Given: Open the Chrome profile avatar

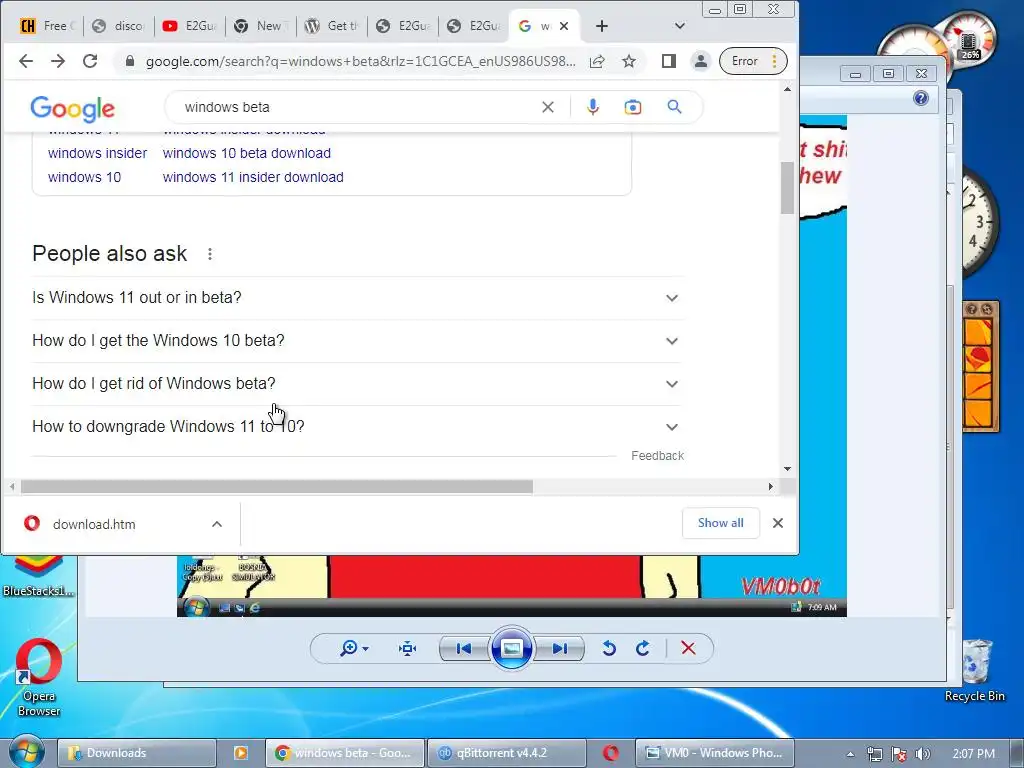Looking at the screenshot, I should tap(700, 61).
